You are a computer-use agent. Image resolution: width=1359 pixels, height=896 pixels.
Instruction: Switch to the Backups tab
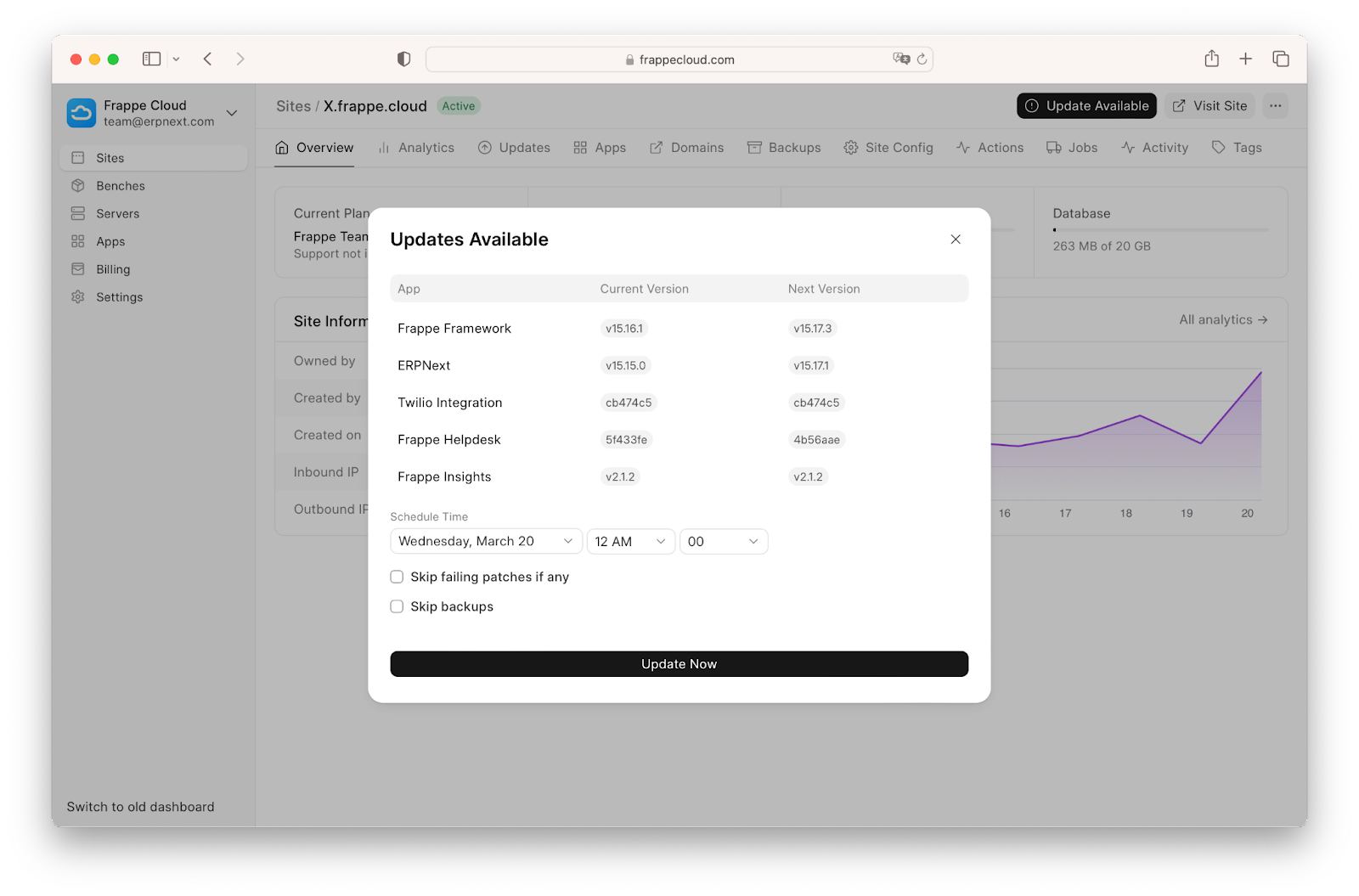coord(784,148)
